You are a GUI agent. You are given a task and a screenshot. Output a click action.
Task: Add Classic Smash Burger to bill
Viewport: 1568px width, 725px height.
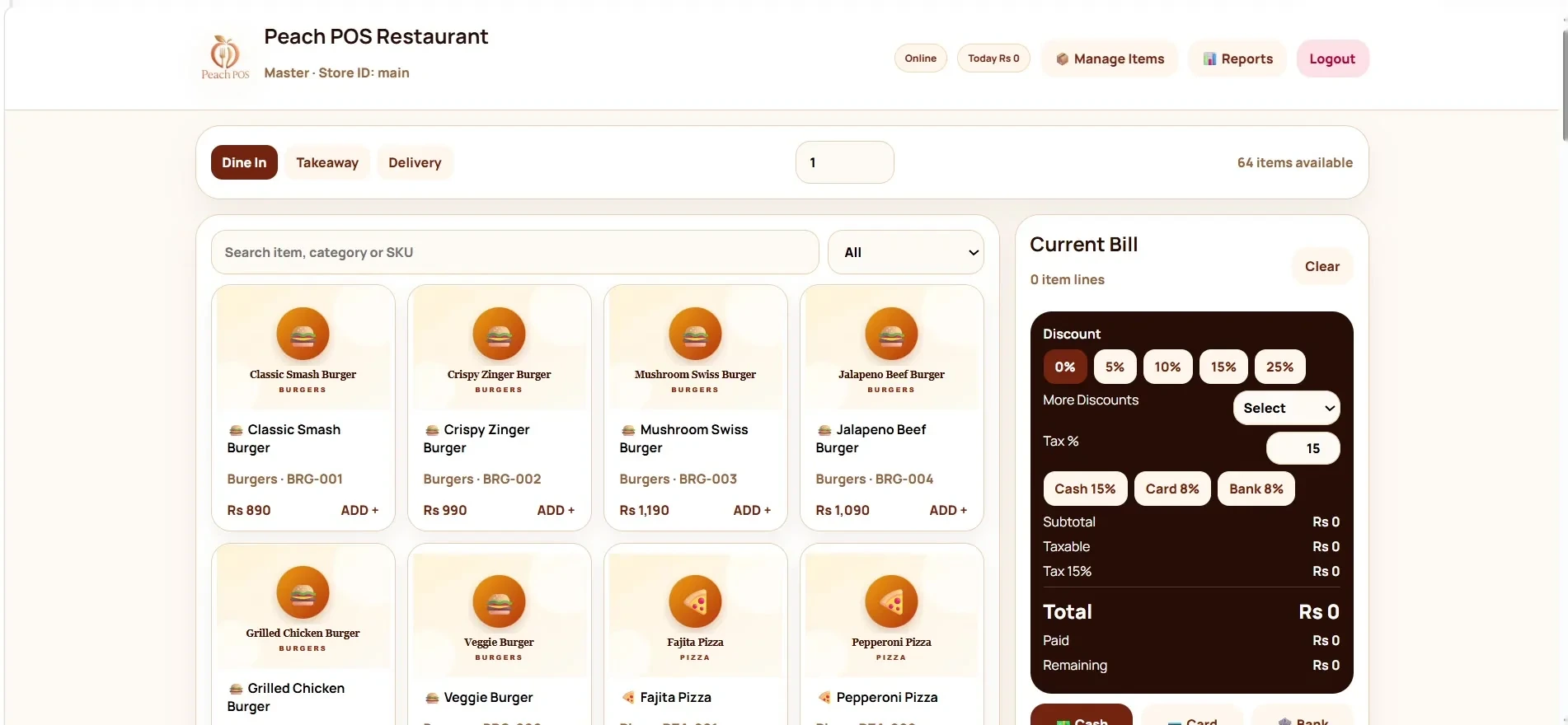pos(359,510)
